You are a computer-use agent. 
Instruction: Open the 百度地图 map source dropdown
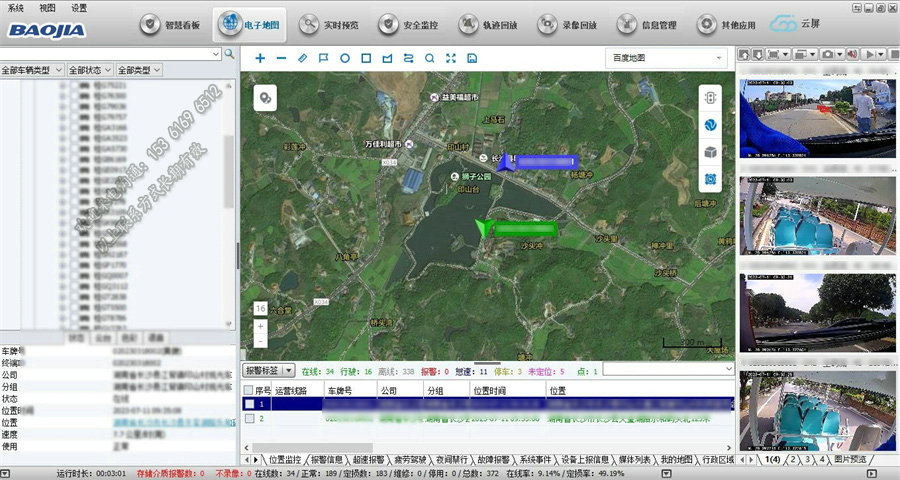[666, 58]
